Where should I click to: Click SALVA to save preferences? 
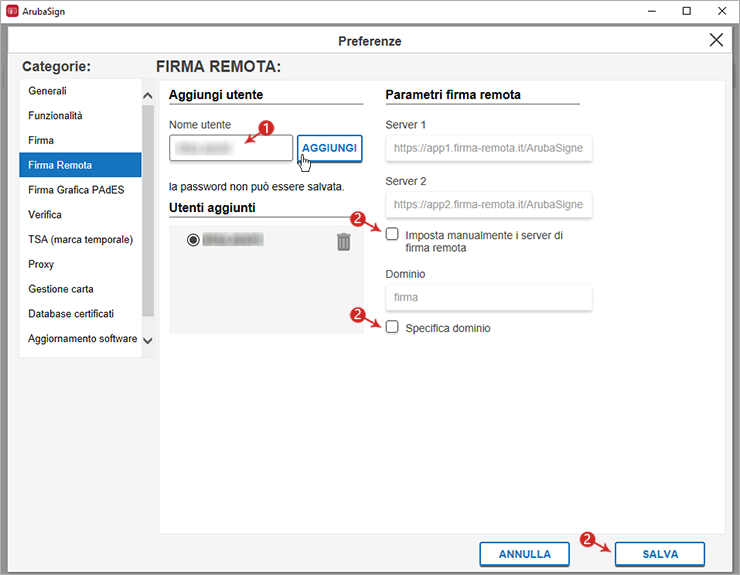tap(660, 554)
